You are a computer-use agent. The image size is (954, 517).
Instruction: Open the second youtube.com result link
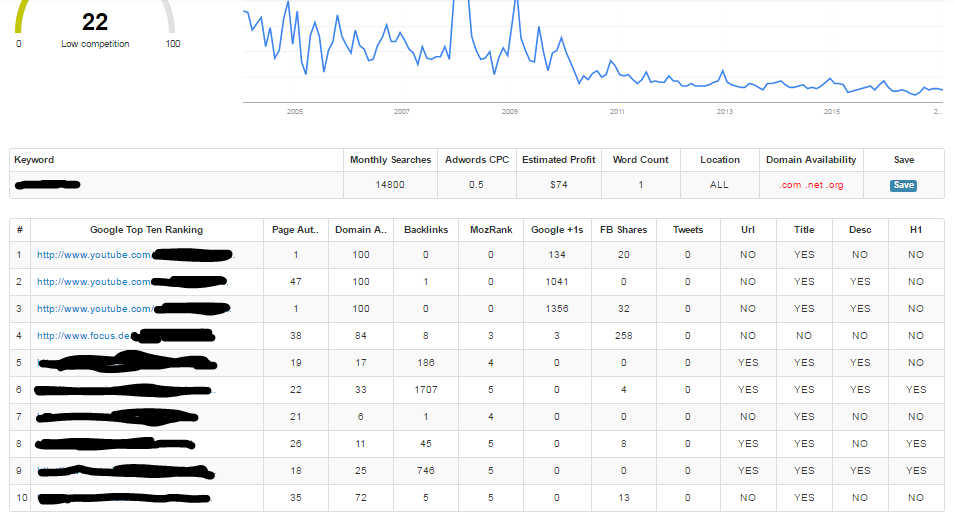132,282
